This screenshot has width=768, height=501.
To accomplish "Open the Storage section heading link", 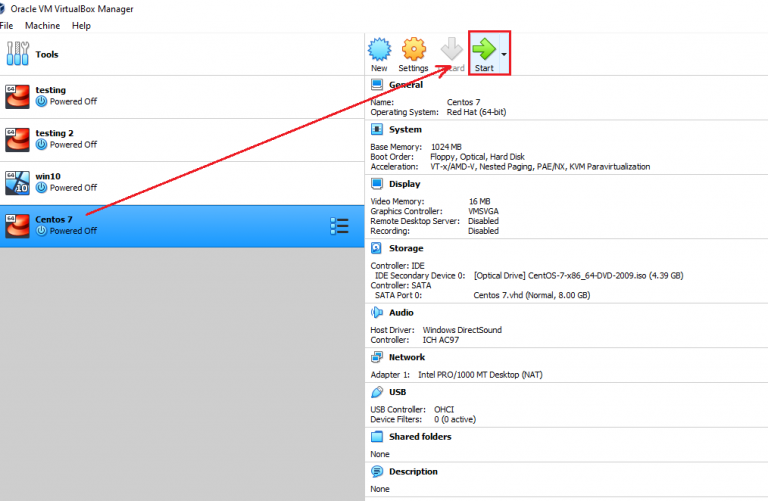I will point(406,248).
